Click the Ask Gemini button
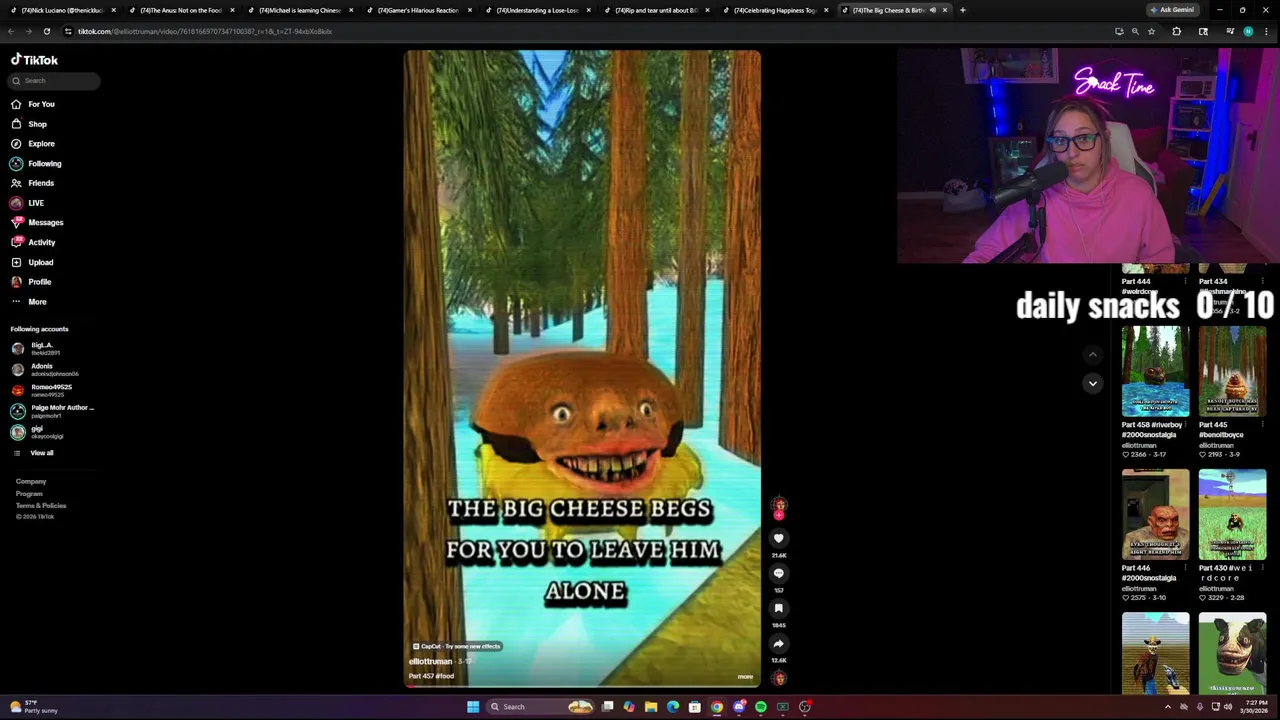This screenshot has width=1280, height=720. (x=1173, y=10)
